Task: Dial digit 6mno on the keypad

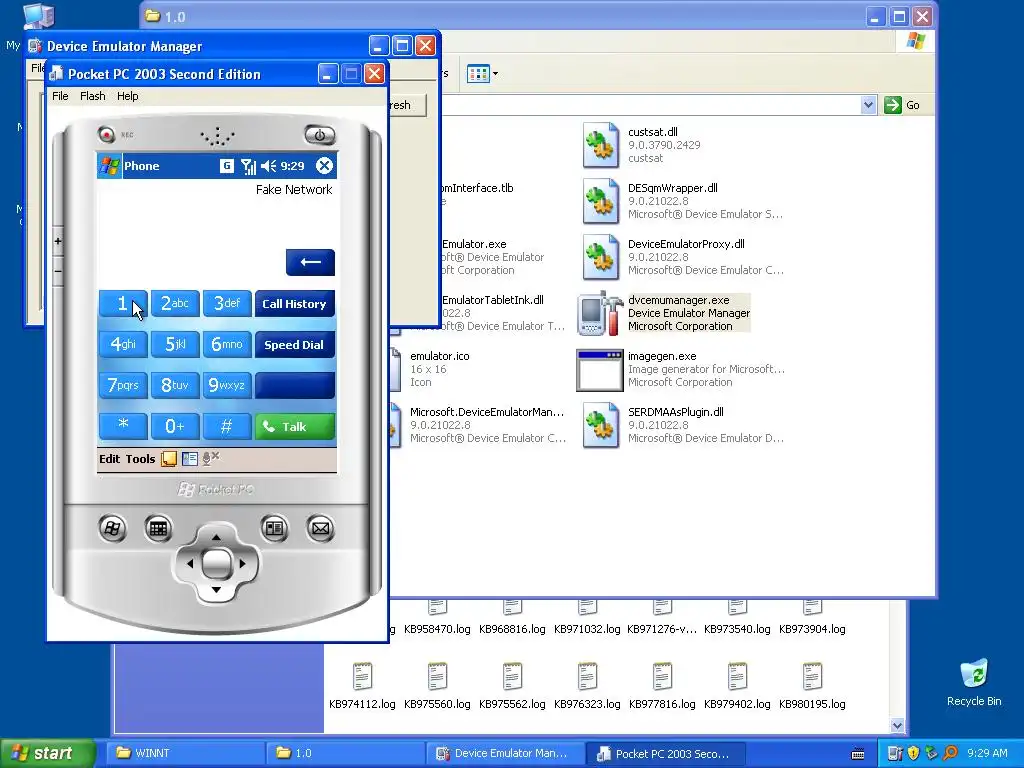Action: [x=227, y=344]
